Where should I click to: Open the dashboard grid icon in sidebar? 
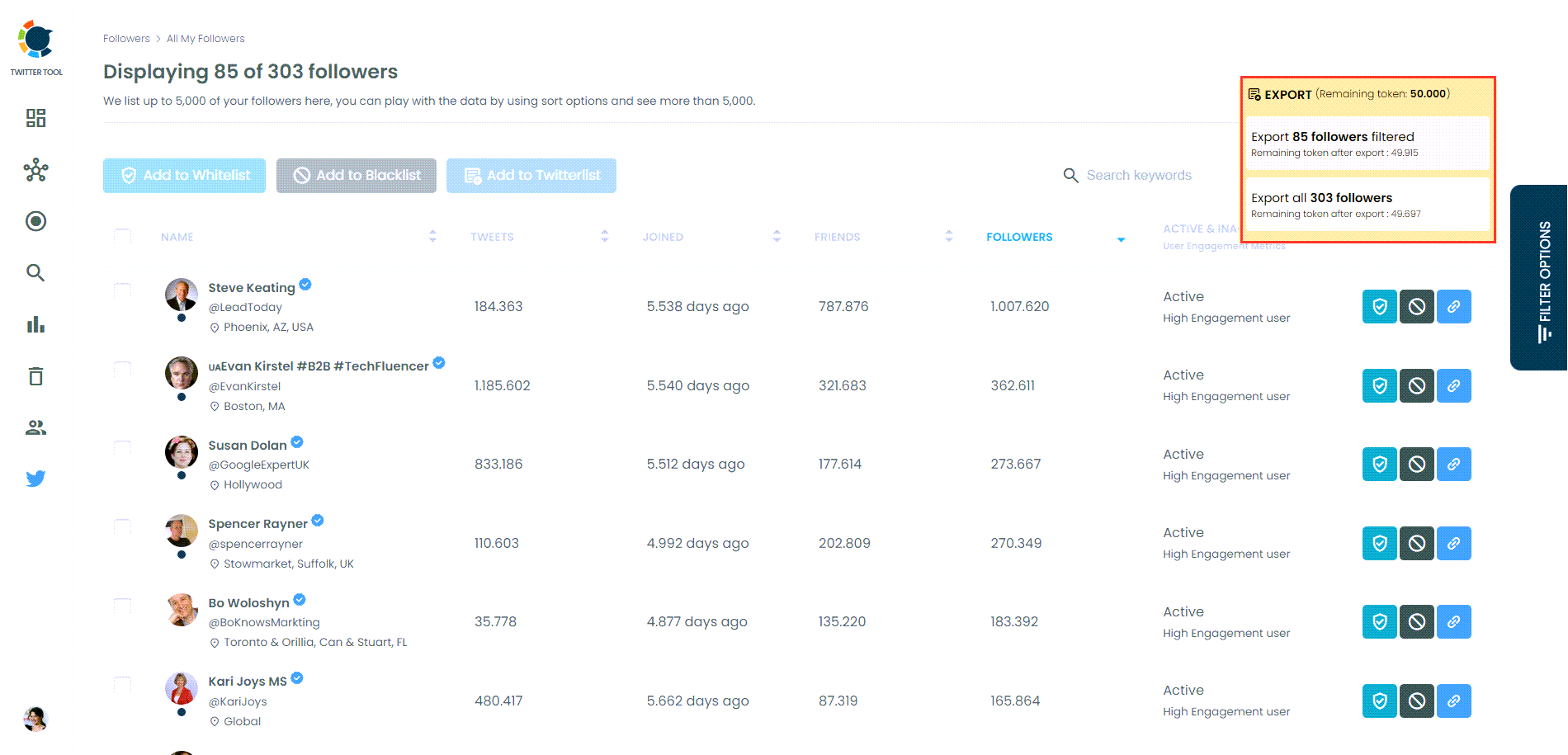(35, 118)
